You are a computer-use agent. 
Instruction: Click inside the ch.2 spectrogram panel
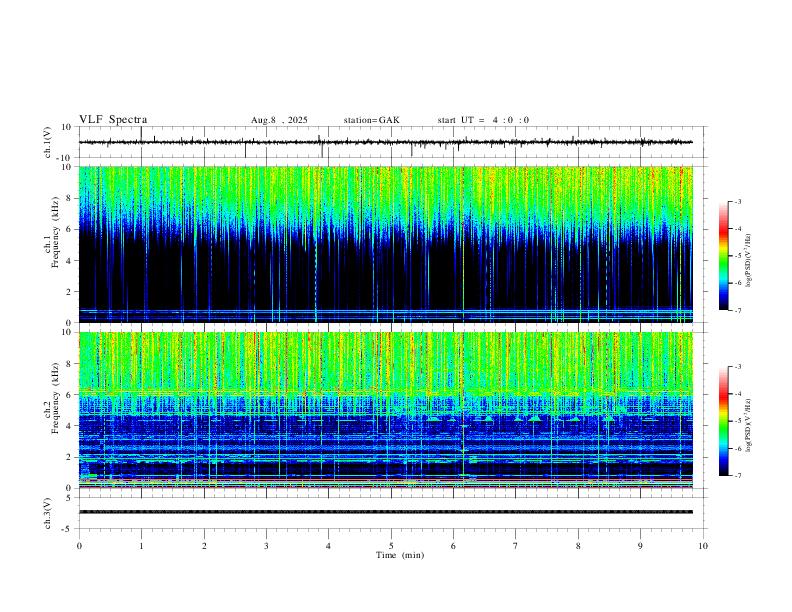(x=385, y=410)
